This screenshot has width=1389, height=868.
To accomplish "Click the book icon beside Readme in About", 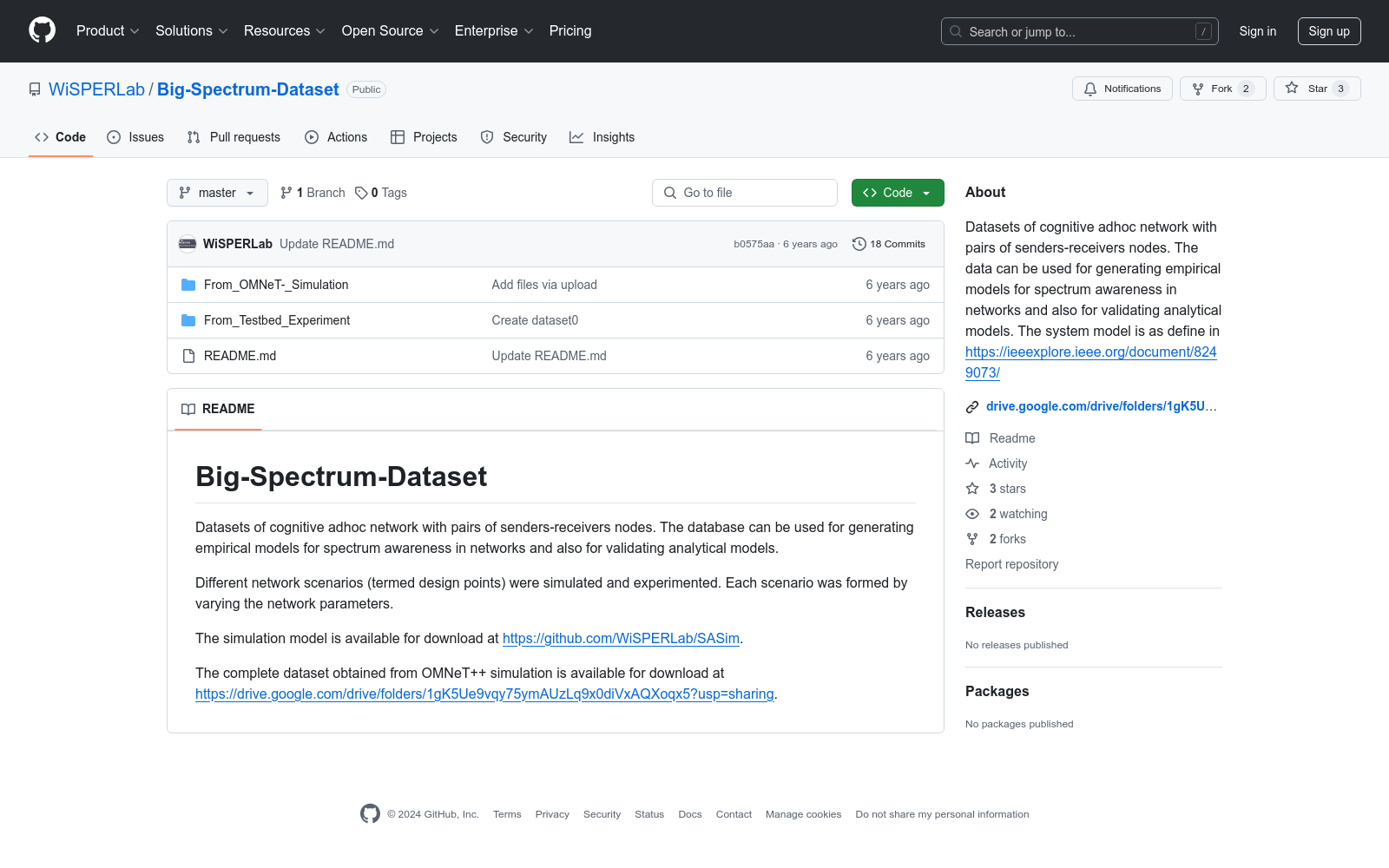I will point(972,438).
